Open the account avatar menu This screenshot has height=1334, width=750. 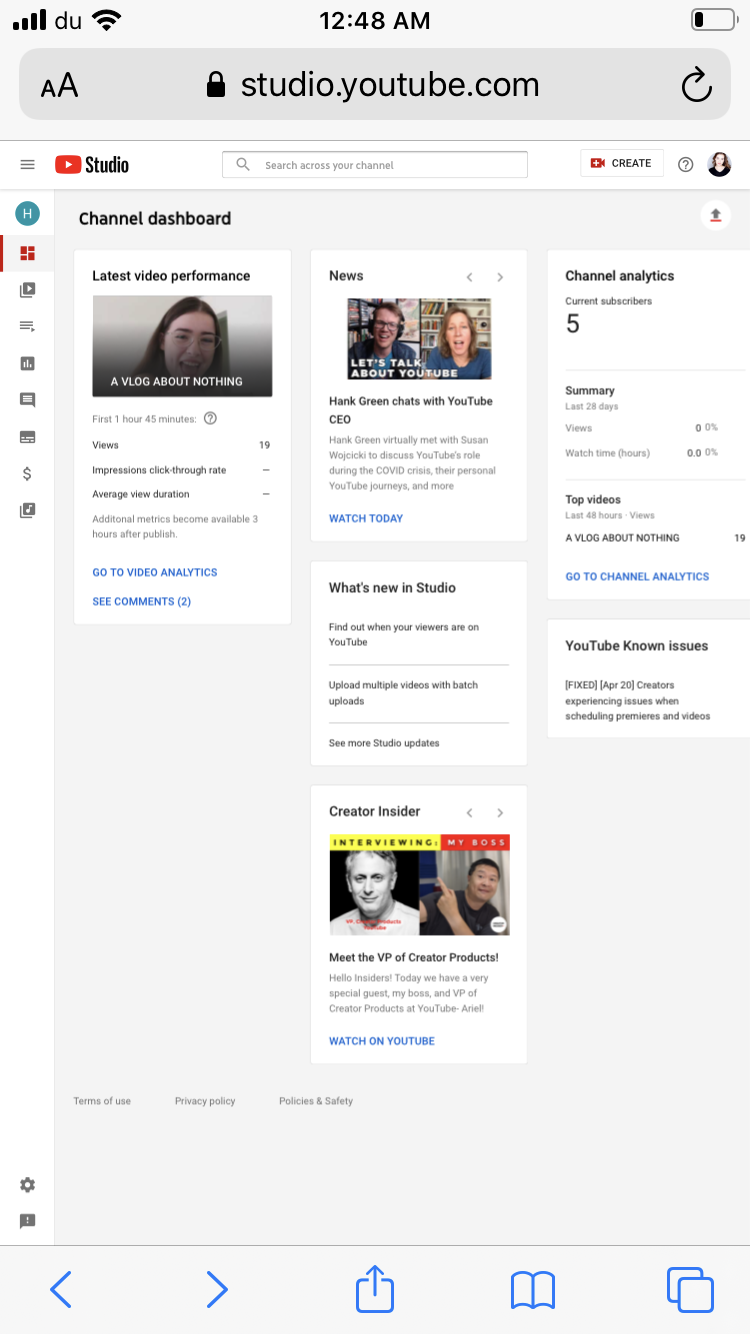[x=720, y=164]
